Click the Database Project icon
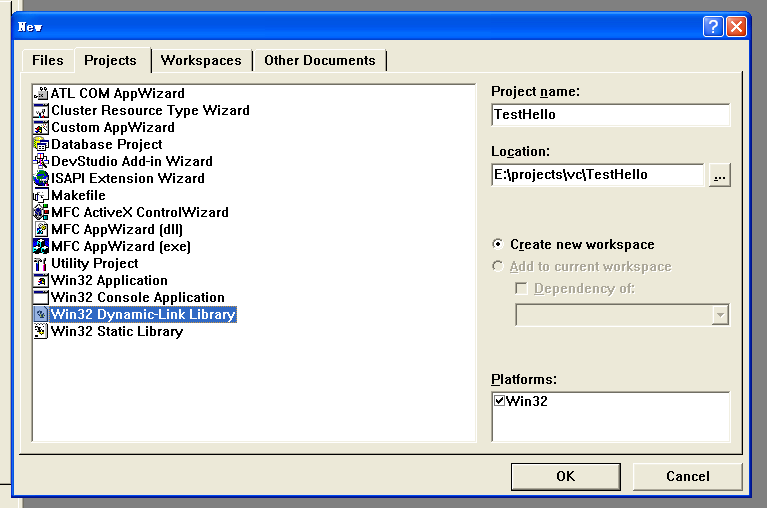 click(x=41, y=144)
